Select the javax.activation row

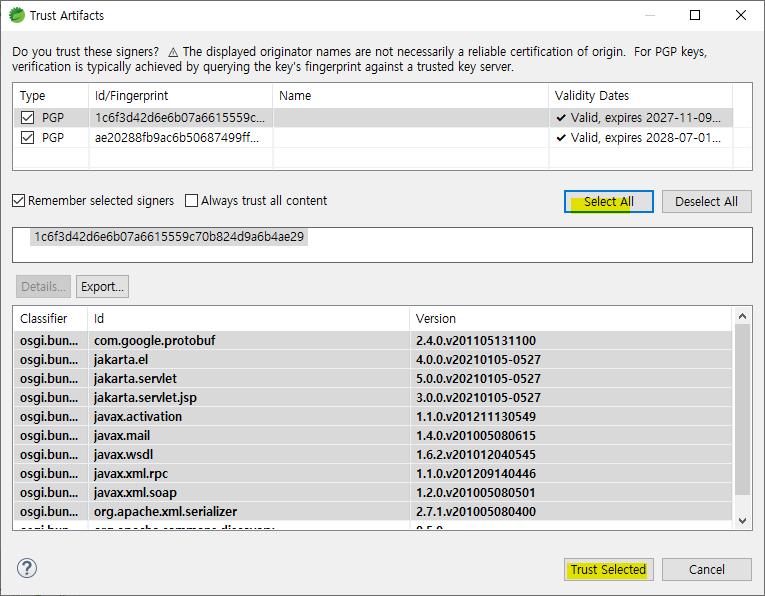click(373, 417)
